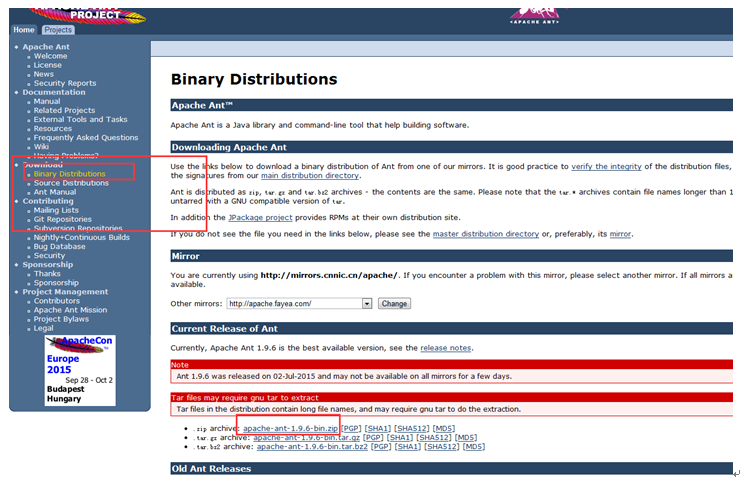
Task: Click PGP link for tar.bz2 archive
Action: coord(381,447)
